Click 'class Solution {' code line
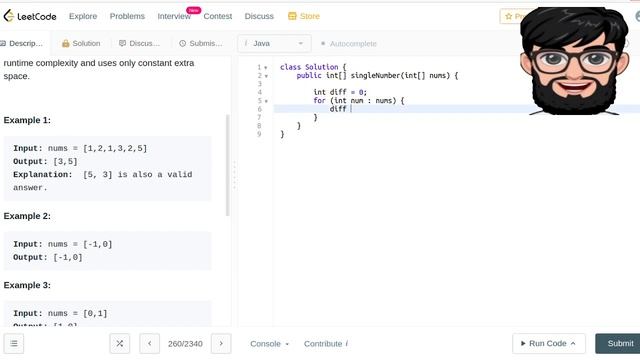The image size is (640, 360). (x=313, y=67)
